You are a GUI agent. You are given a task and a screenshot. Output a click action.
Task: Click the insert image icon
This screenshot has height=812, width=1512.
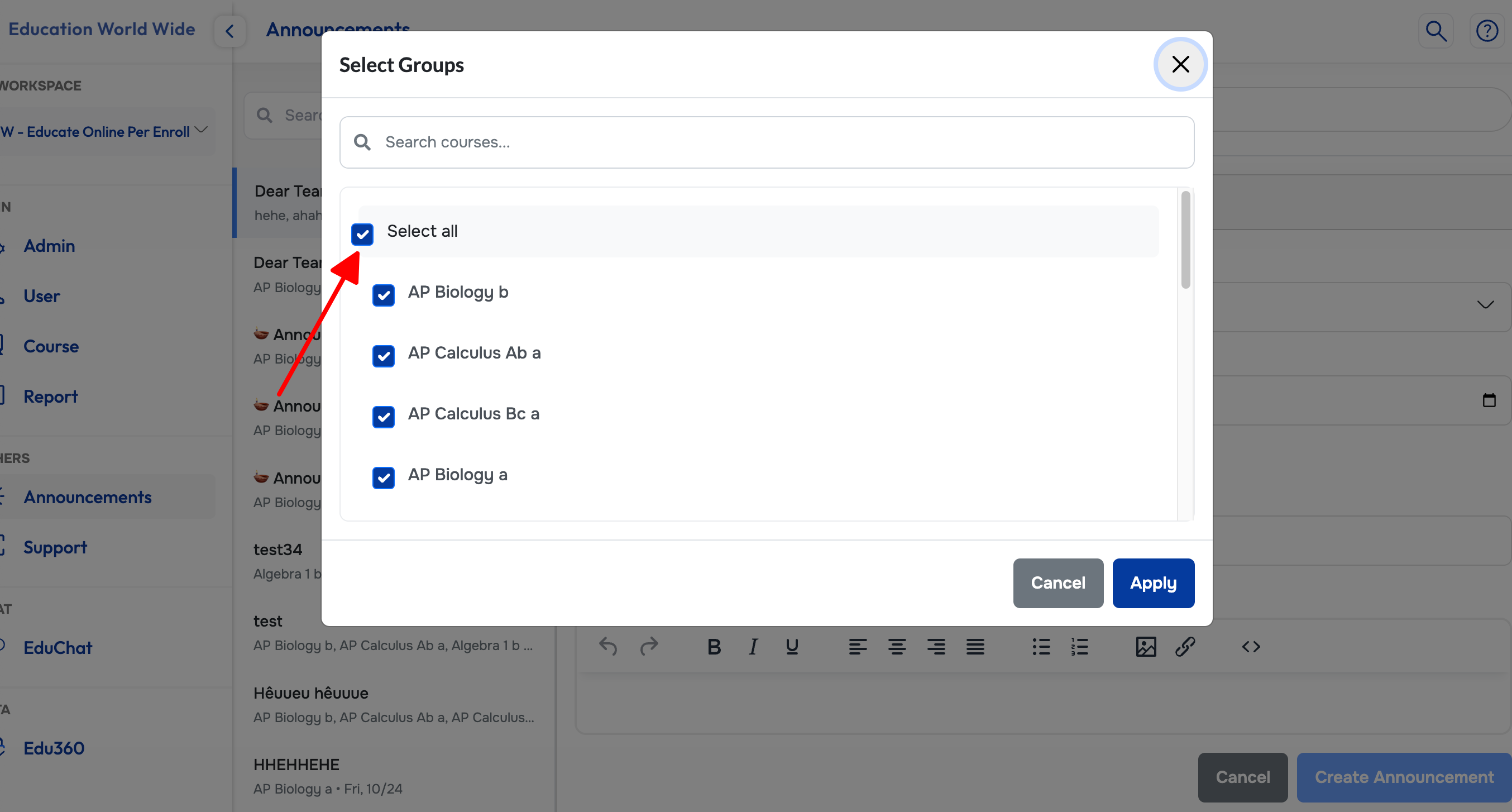(x=1145, y=647)
